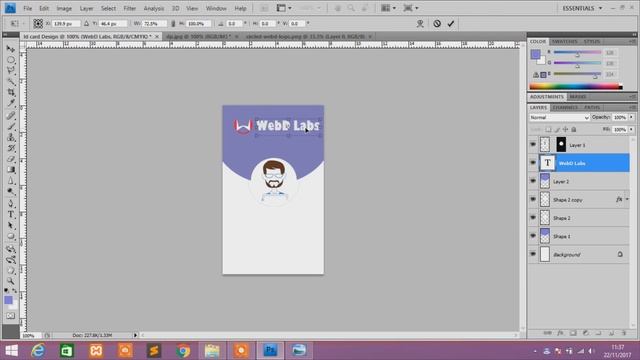
Task: Toggle Quick Mask mode button
Action: tap(11, 316)
